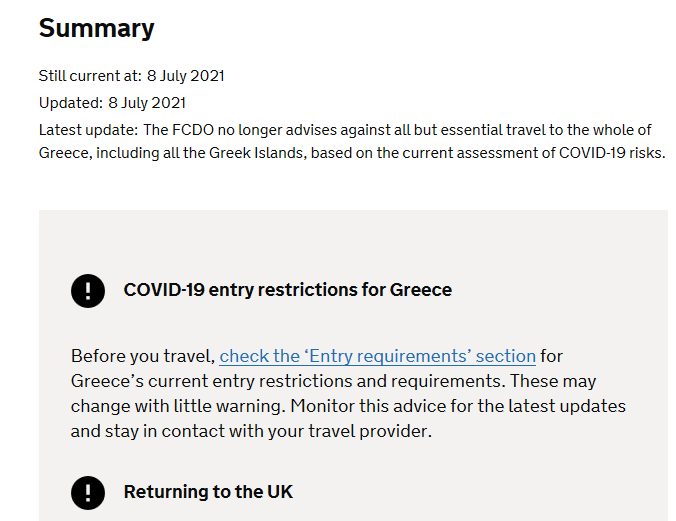676x521 pixels.
Task: Select the 'COVID-19 entry restrictions for Greece' heading
Action: [x=287, y=290]
